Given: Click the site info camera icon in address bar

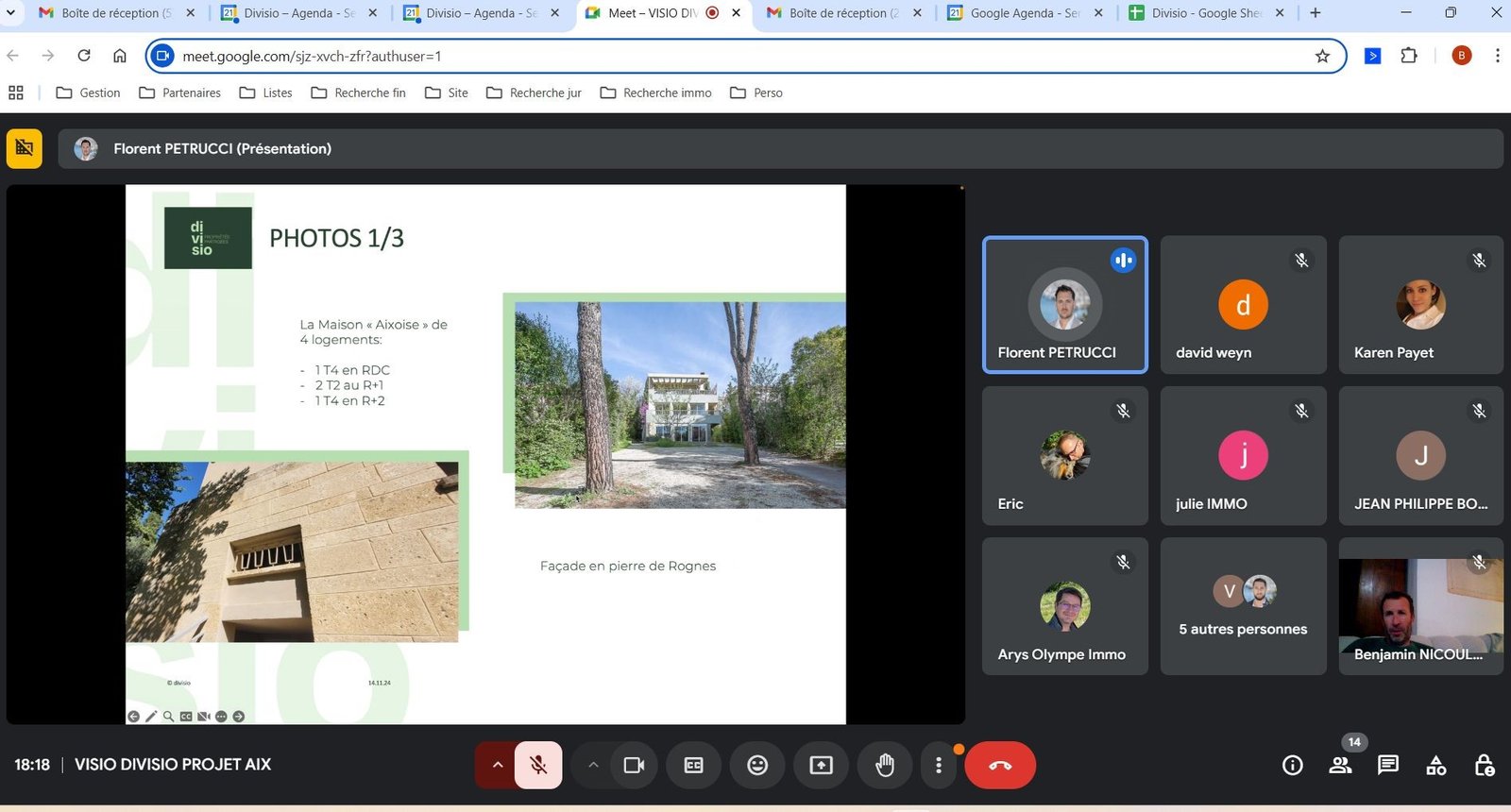Looking at the screenshot, I should pos(162,56).
